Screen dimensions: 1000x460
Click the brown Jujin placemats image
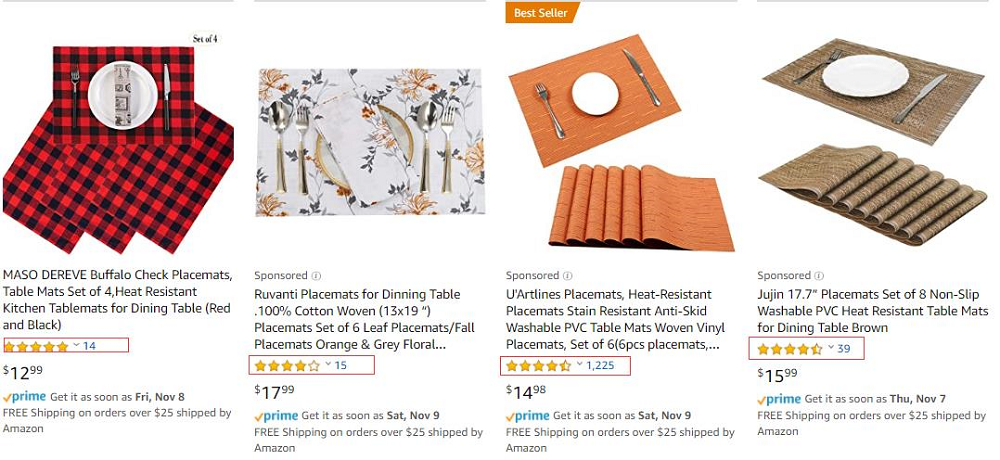(872, 145)
